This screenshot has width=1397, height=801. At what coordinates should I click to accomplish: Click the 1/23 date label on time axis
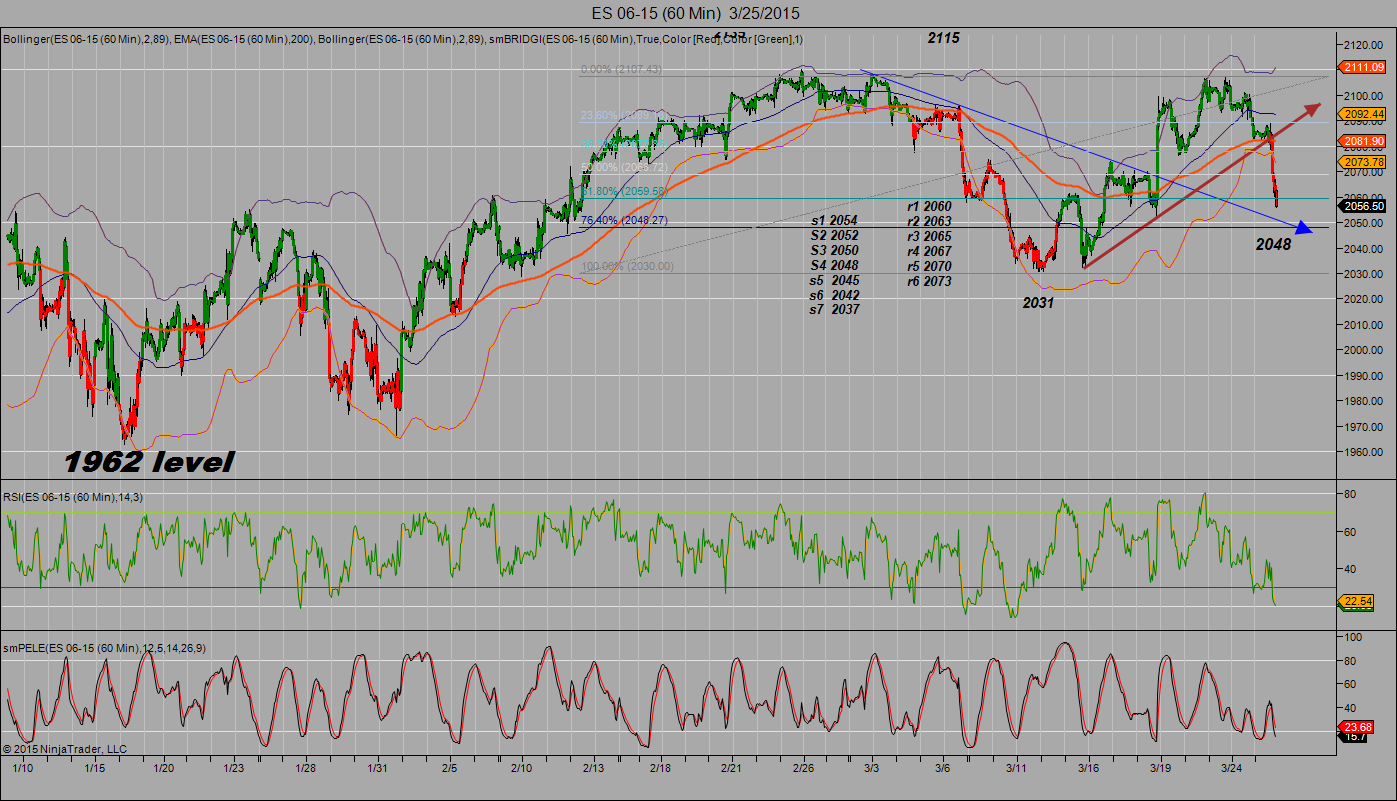pos(233,768)
